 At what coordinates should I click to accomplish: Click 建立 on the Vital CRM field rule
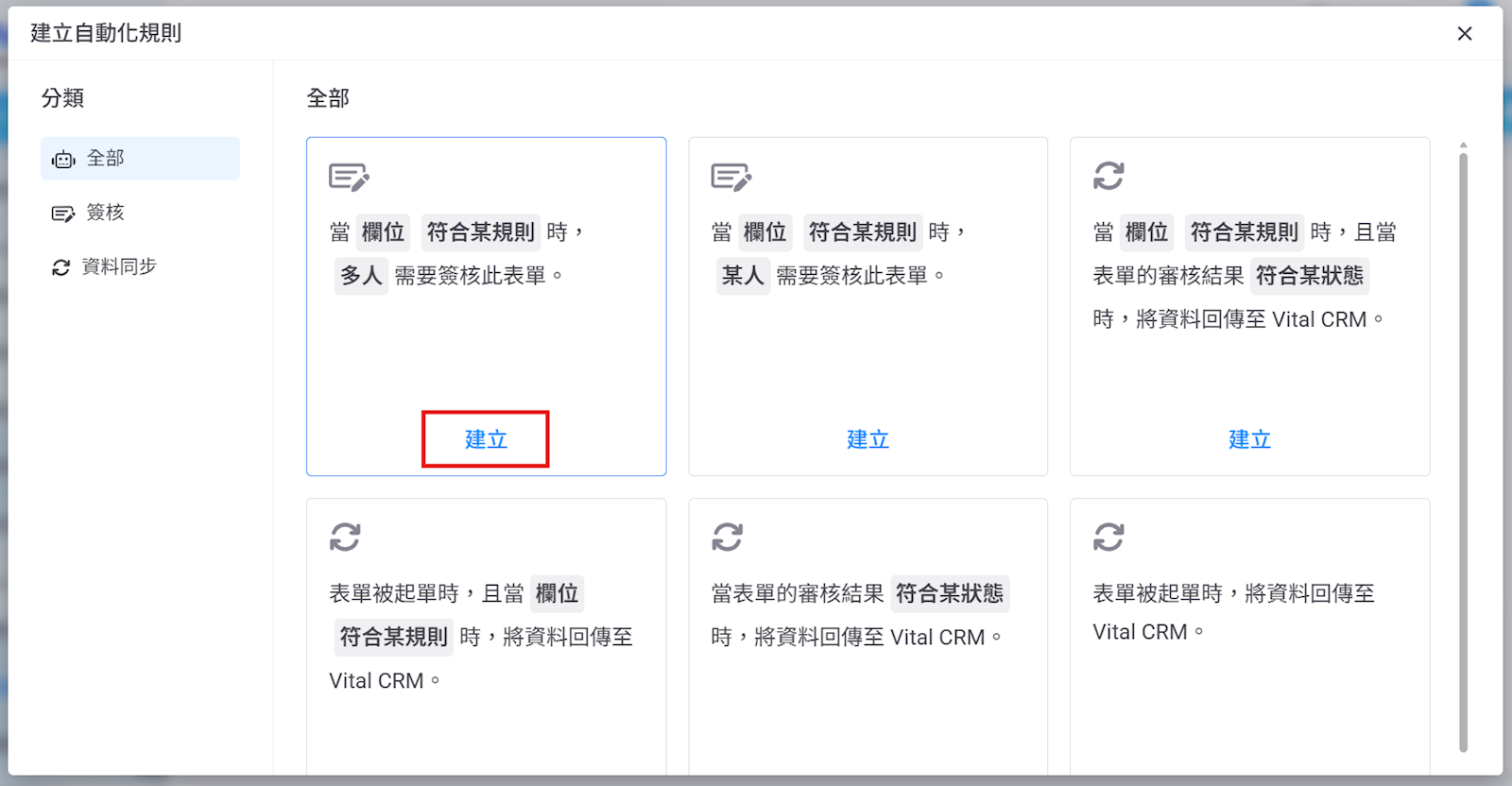[1249, 439]
